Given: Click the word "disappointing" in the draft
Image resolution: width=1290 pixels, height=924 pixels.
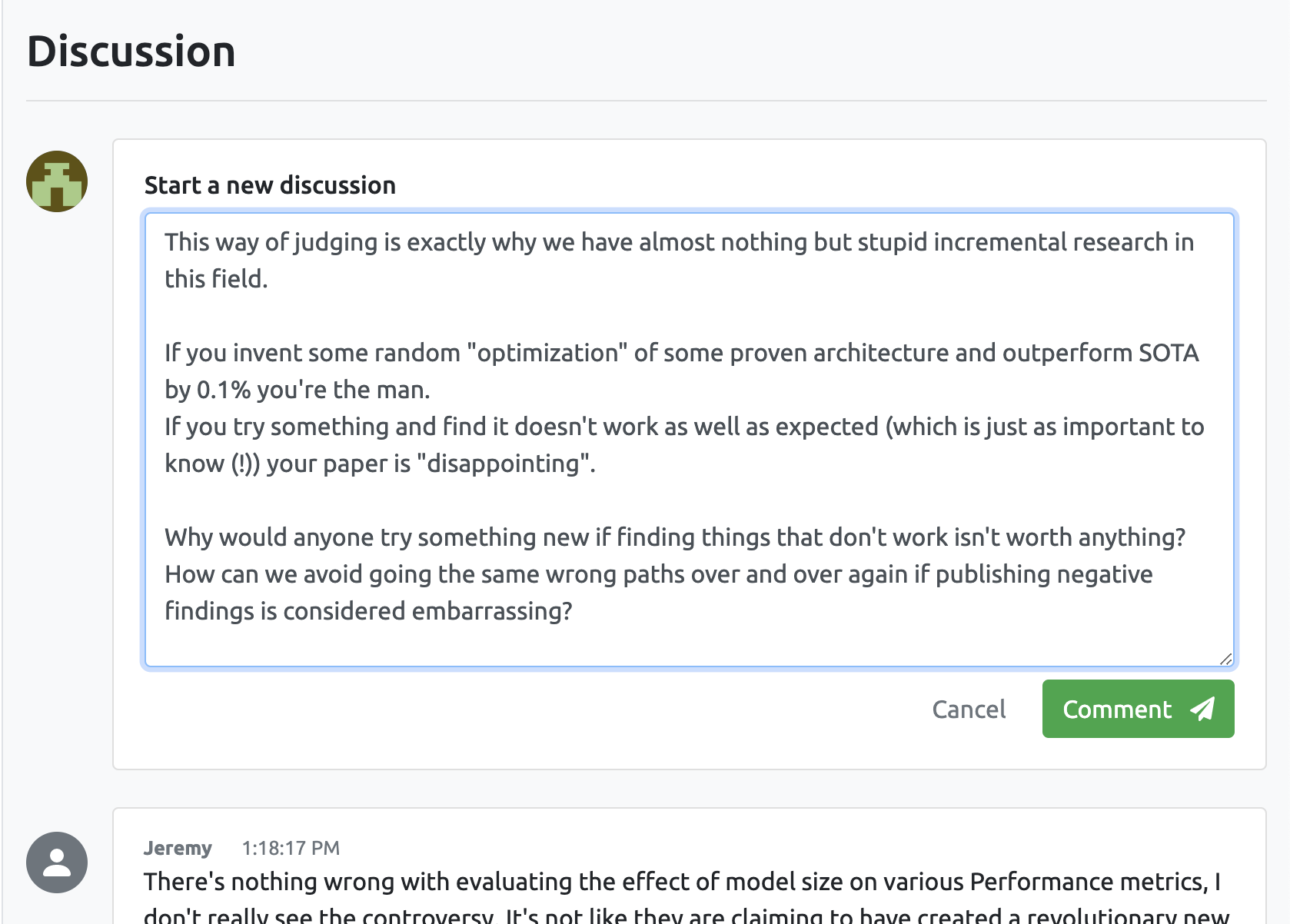Looking at the screenshot, I should (x=504, y=464).
